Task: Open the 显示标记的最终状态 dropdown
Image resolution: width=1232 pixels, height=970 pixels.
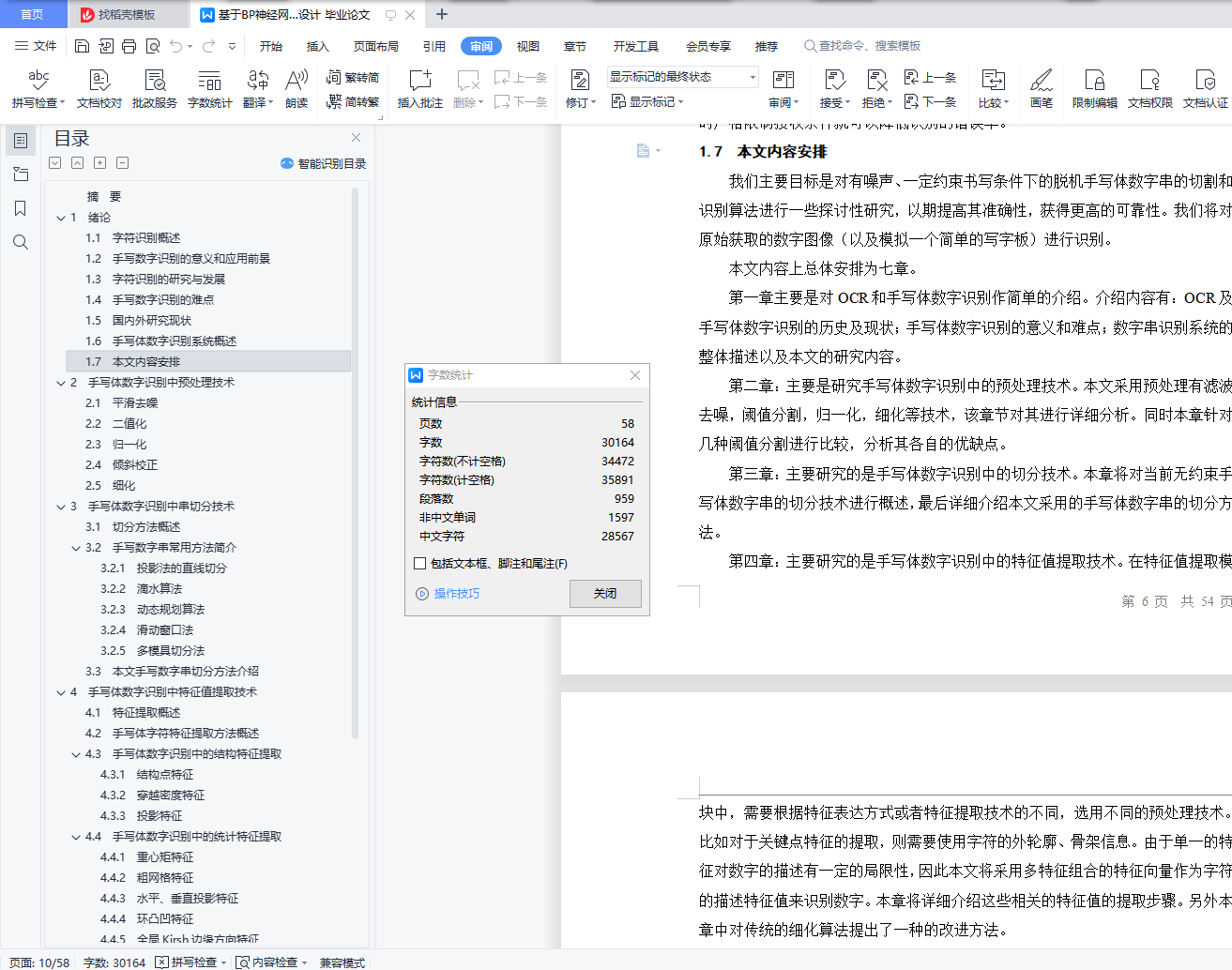Action: 682,77
